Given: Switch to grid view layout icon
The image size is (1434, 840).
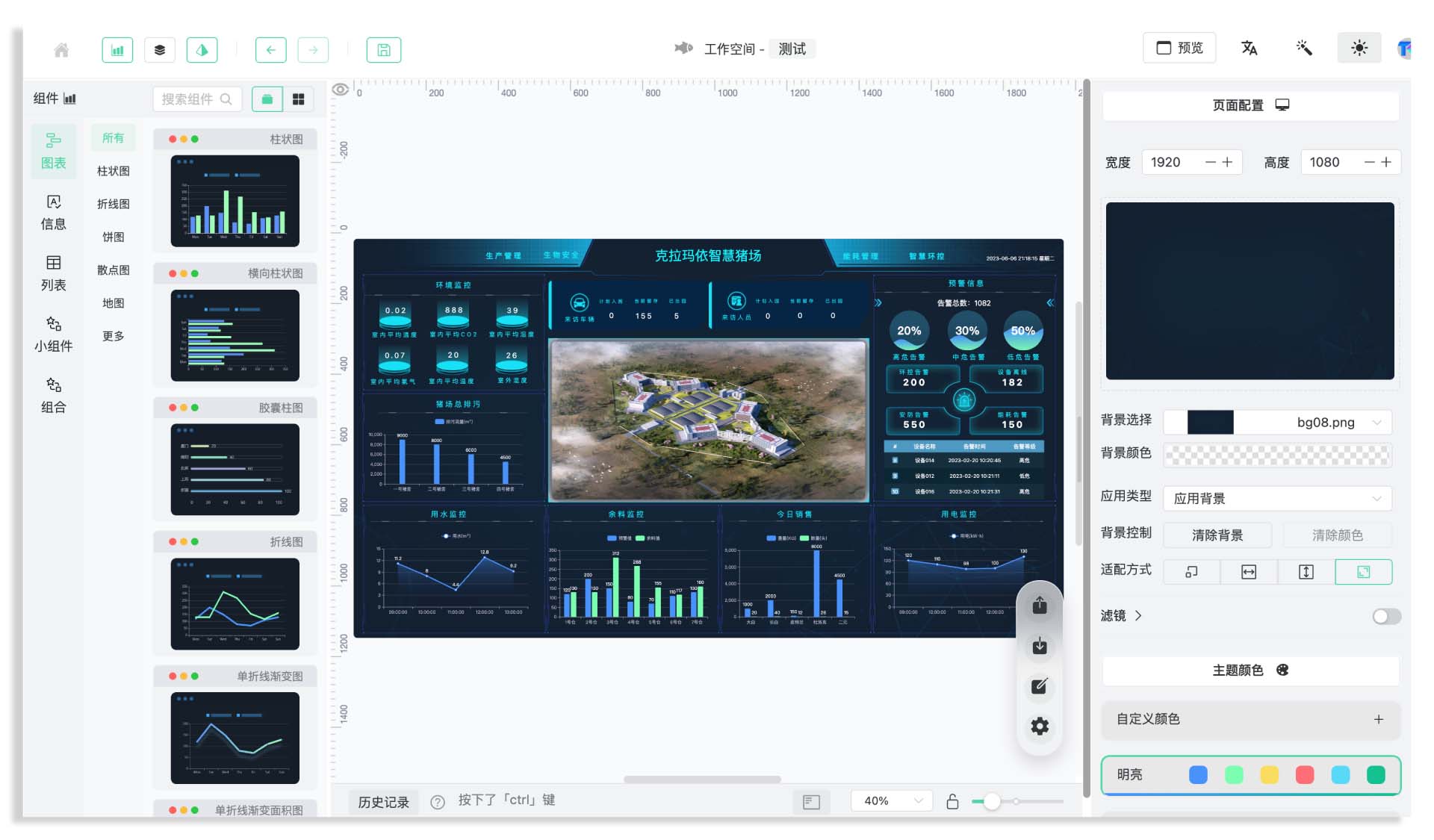Looking at the screenshot, I should (x=298, y=99).
